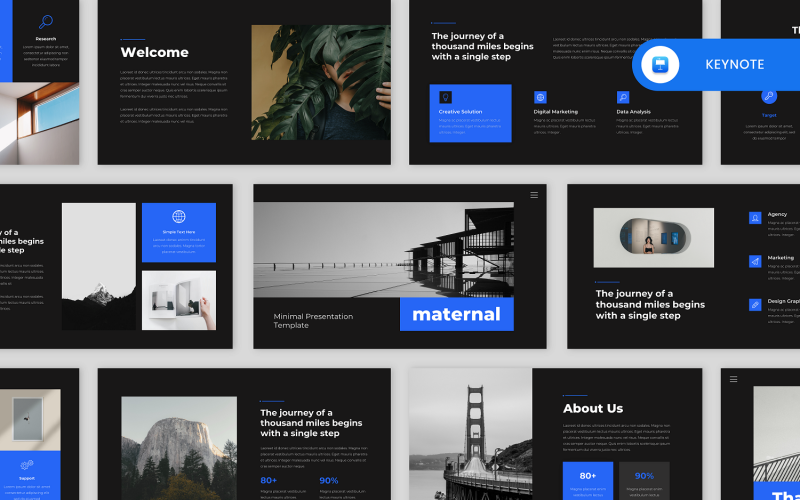The image size is (800, 500).
Task: Select the Welcome slide leaf photo
Action: pyautogui.click(x=321, y=83)
